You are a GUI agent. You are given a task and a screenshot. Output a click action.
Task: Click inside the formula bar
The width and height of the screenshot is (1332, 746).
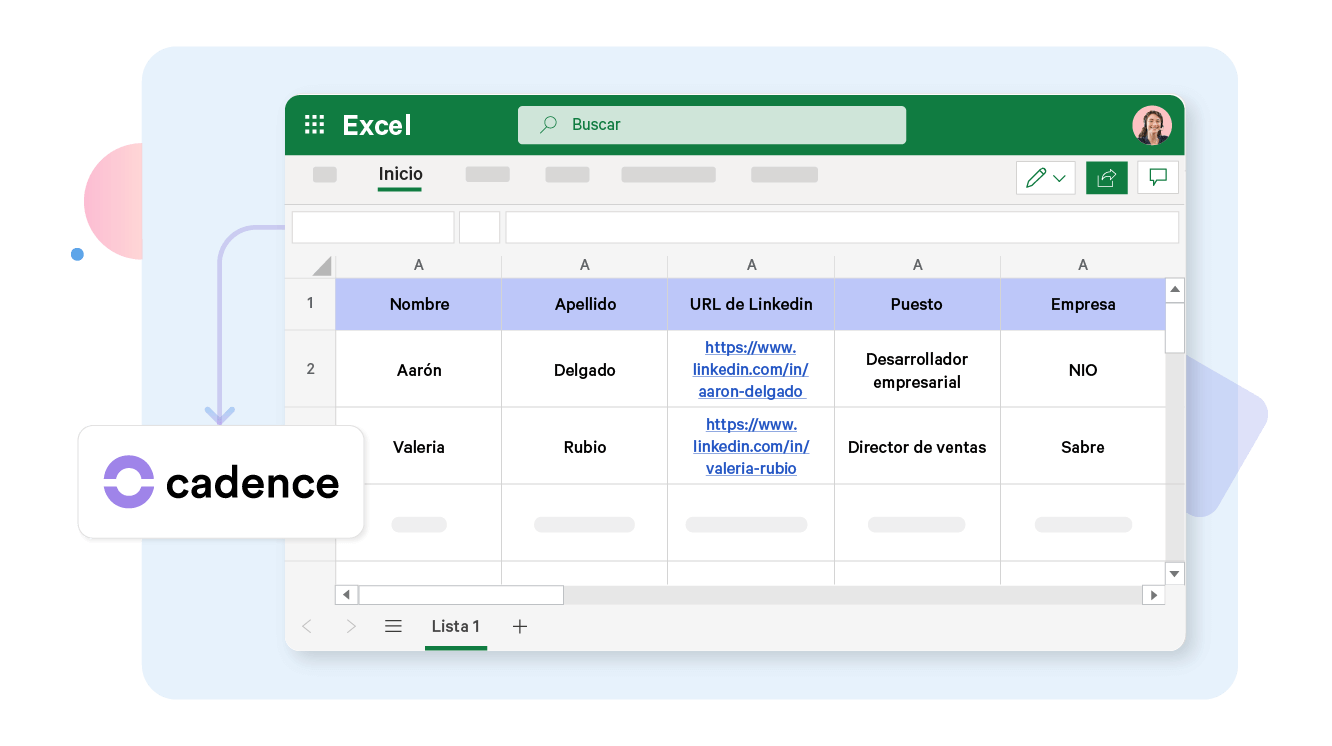[x=840, y=227]
